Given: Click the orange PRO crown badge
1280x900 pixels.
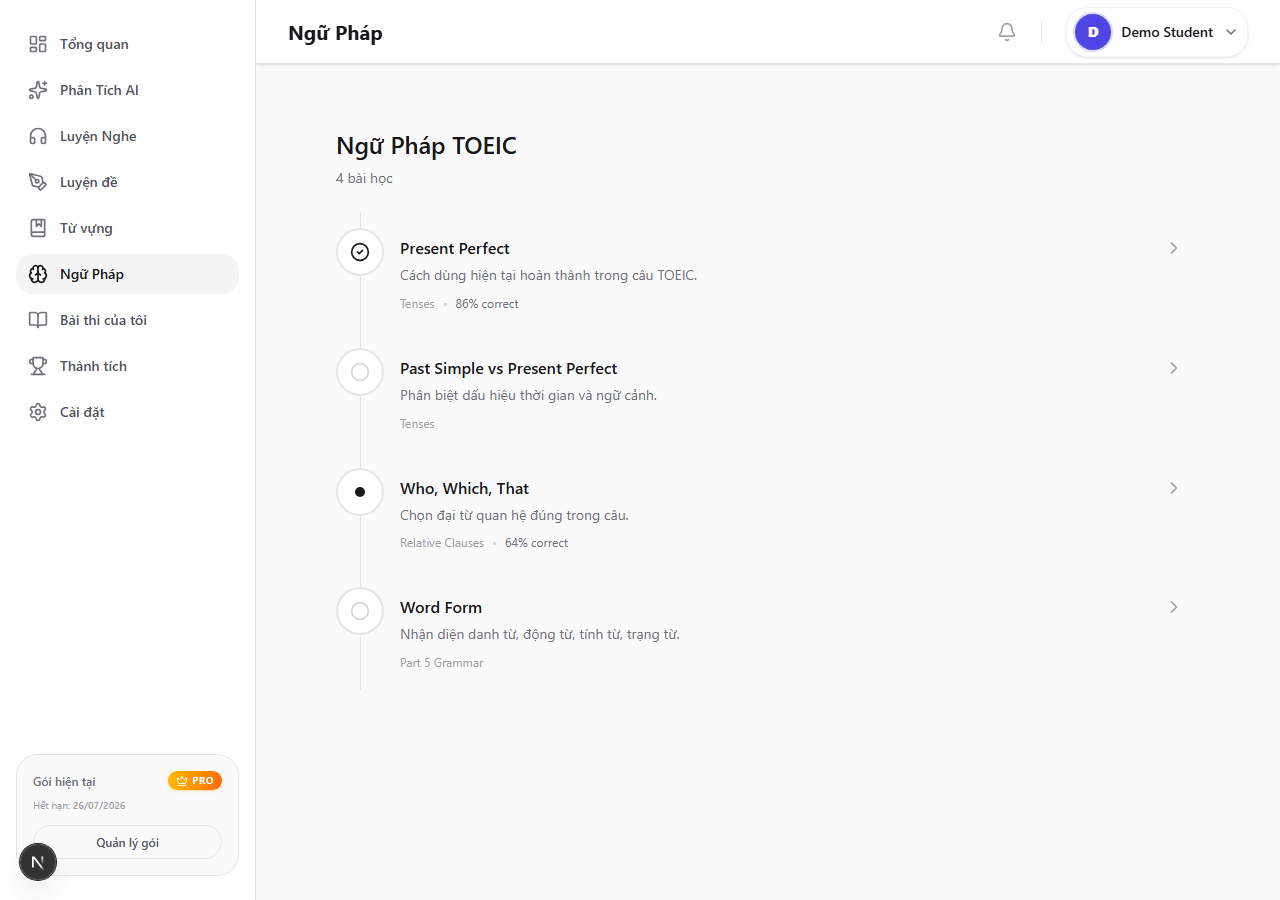Looking at the screenshot, I should pyautogui.click(x=195, y=781).
